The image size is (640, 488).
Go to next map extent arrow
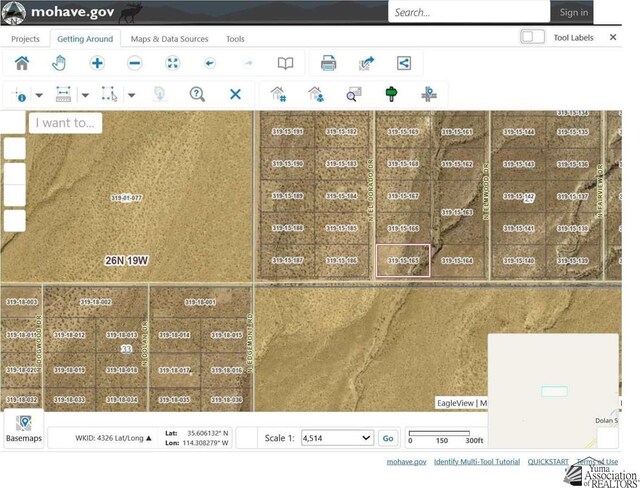point(248,63)
